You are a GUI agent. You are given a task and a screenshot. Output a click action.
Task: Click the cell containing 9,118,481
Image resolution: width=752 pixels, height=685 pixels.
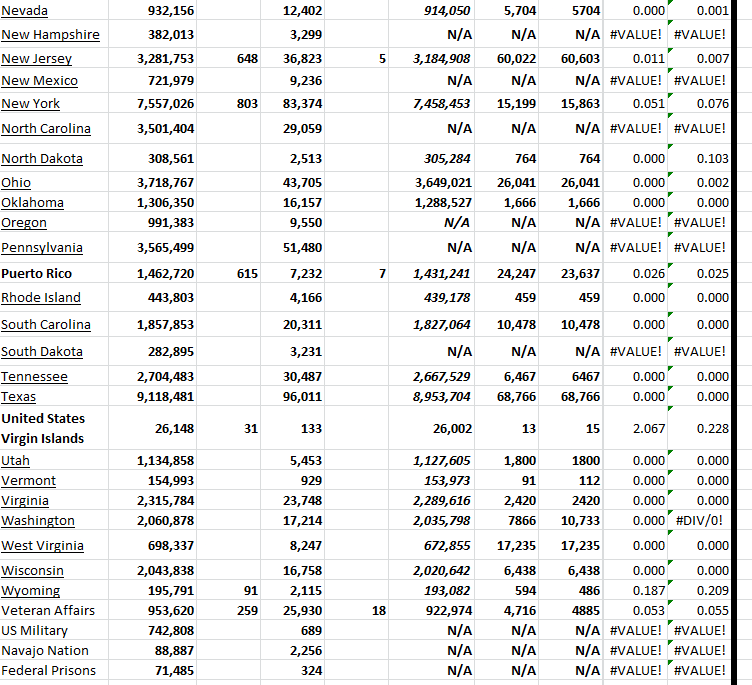coord(165,397)
